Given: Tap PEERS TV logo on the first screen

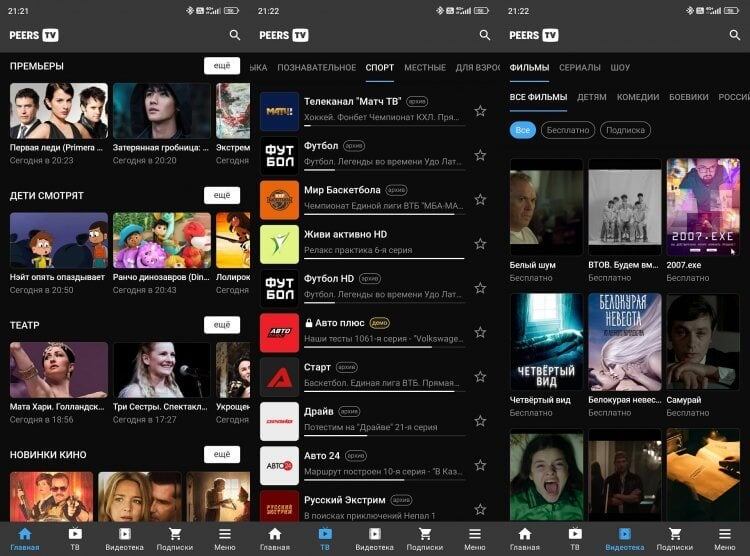Looking at the screenshot, I should click(34, 35).
